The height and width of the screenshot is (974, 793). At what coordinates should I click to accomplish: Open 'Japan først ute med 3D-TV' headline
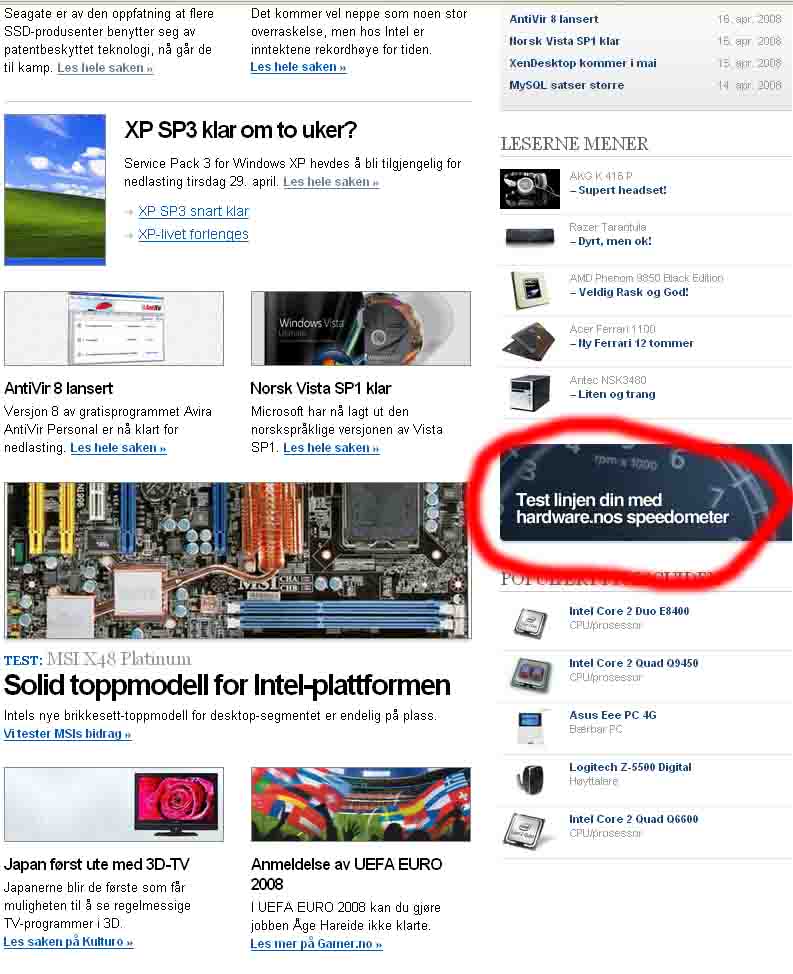click(x=96, y=865)
